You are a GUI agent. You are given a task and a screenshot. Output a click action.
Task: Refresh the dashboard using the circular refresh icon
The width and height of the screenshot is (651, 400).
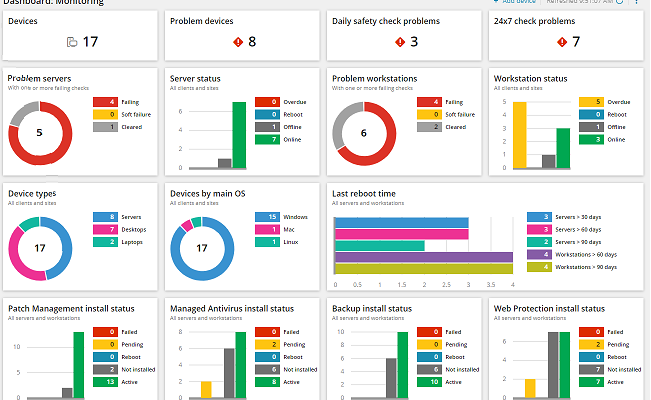(619, 2)
